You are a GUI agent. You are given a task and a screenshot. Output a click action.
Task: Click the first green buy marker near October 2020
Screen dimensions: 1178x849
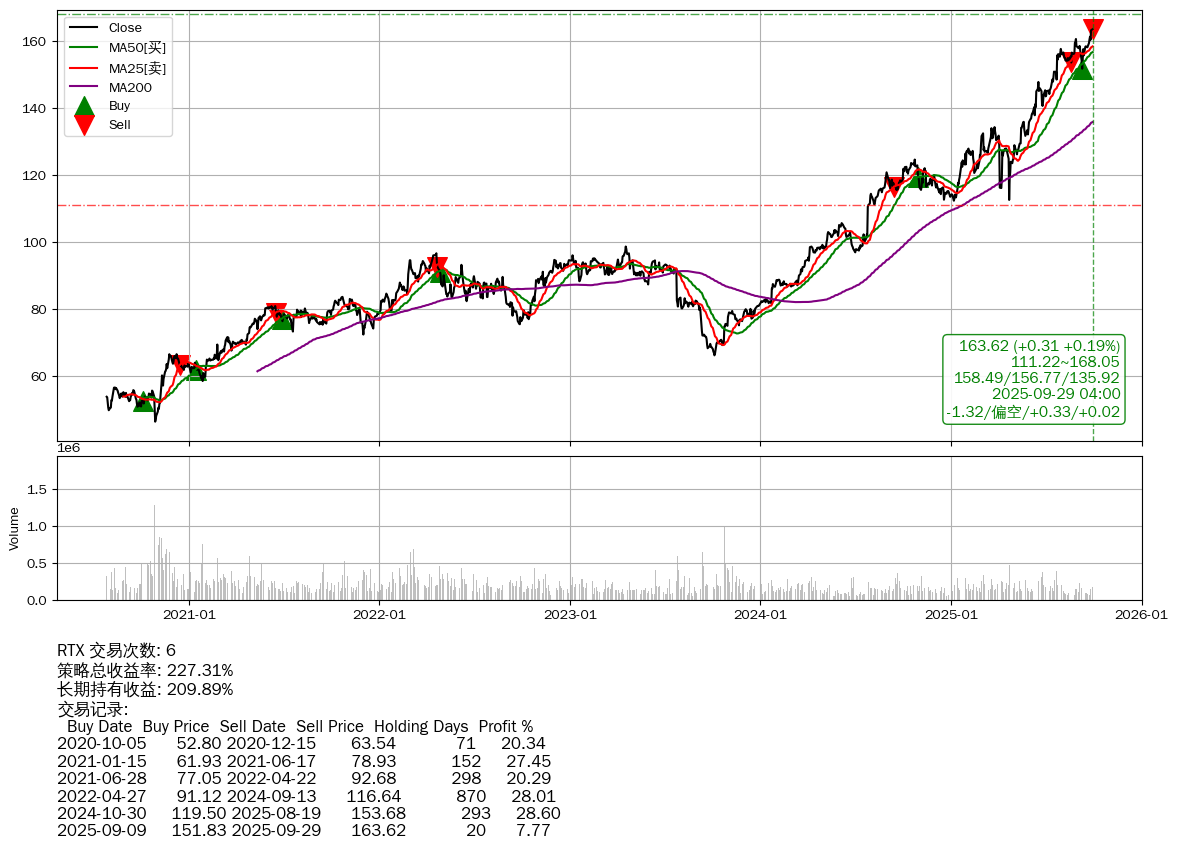pyautogui.click(x=144, y=401)
